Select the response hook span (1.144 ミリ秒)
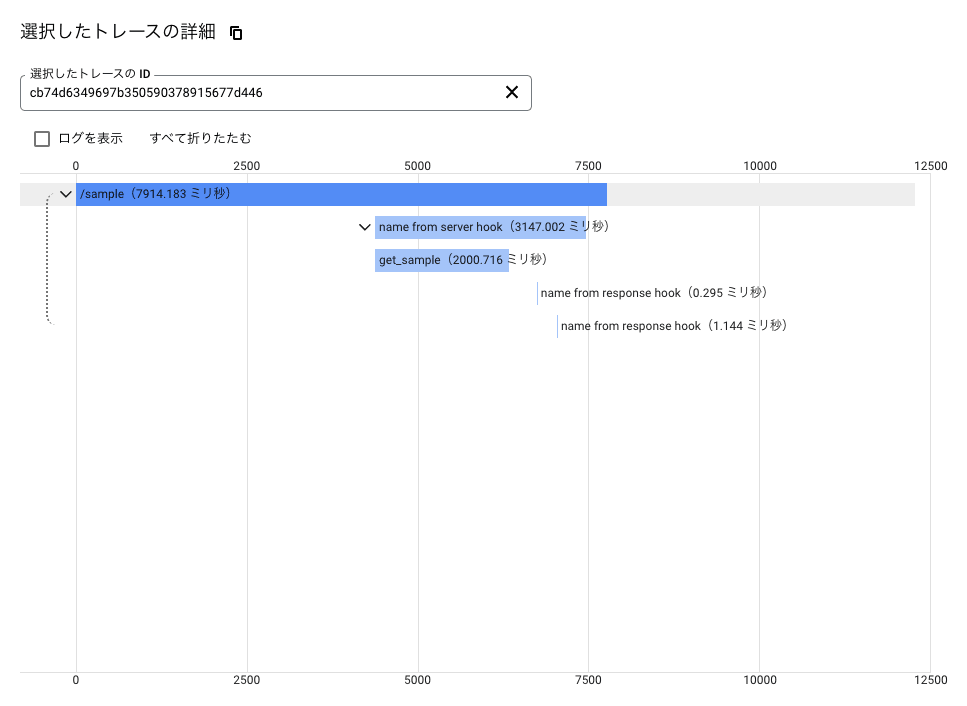 (673, 326)
